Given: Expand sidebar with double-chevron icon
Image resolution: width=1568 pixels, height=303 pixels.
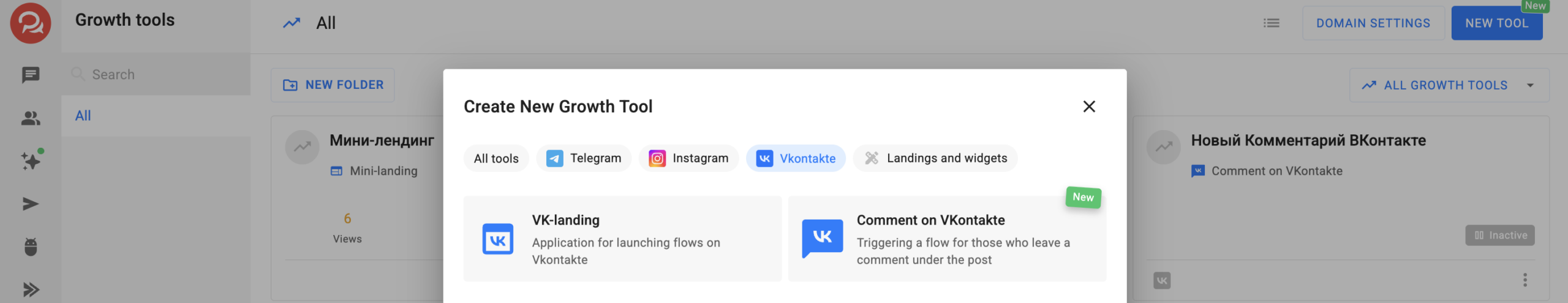Looking at the screenshot, I should (x=30, y=290).
